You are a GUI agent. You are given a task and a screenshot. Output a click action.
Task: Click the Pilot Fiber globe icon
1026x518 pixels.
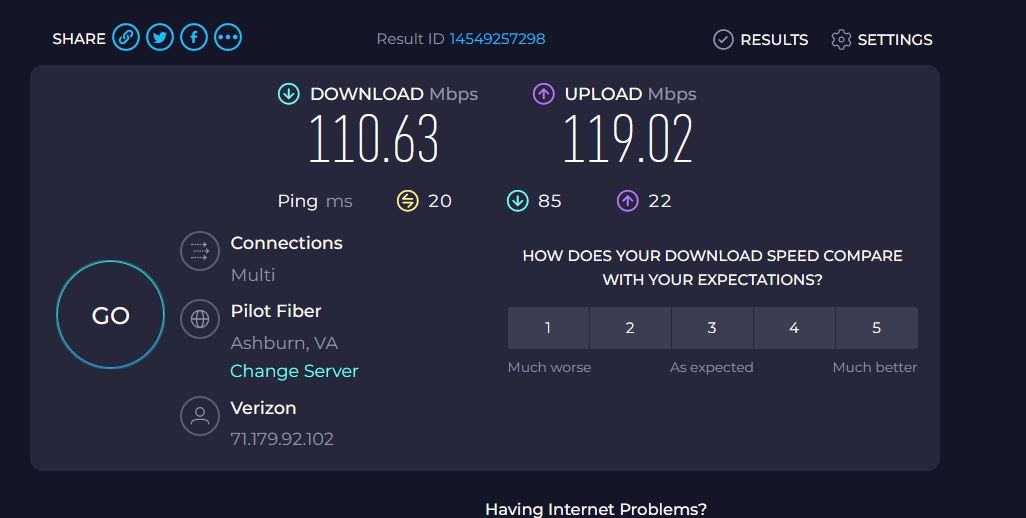tap(200, 319)
